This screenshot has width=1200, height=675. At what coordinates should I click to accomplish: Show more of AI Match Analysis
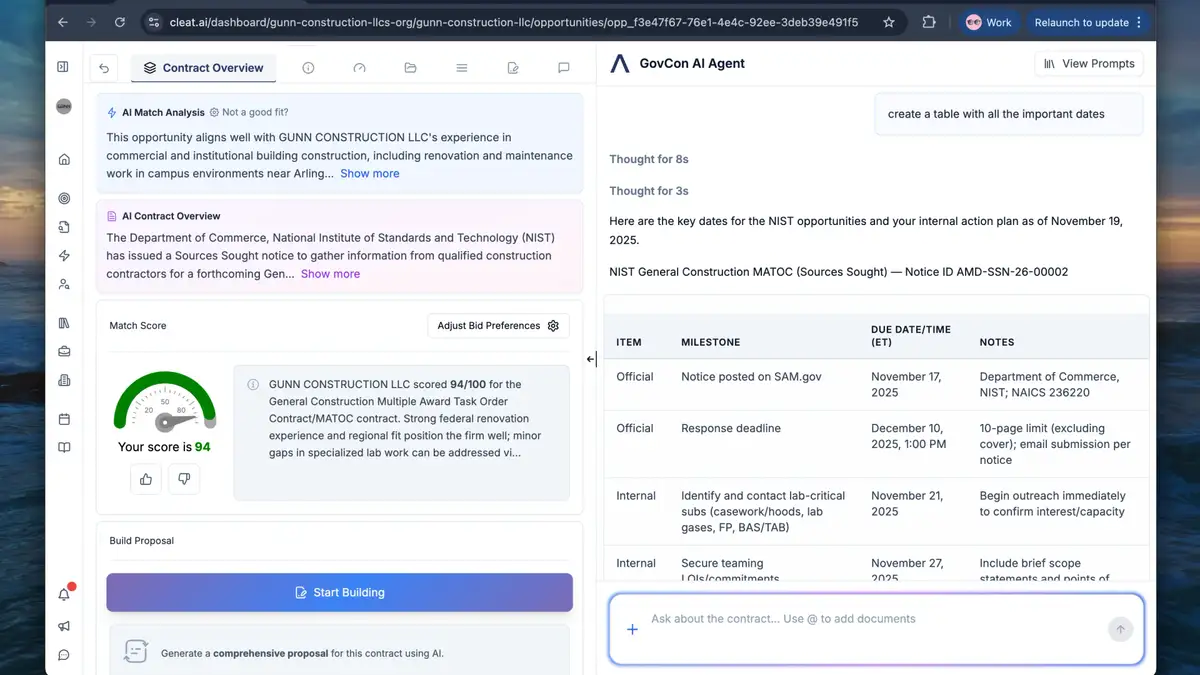[x=369, y=173]
